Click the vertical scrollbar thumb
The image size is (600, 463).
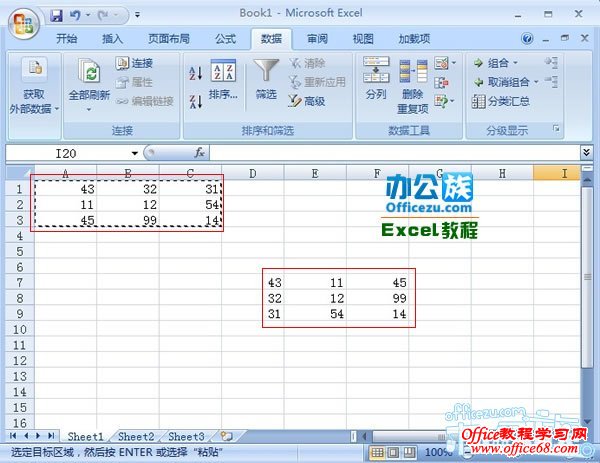click(587, 277)
